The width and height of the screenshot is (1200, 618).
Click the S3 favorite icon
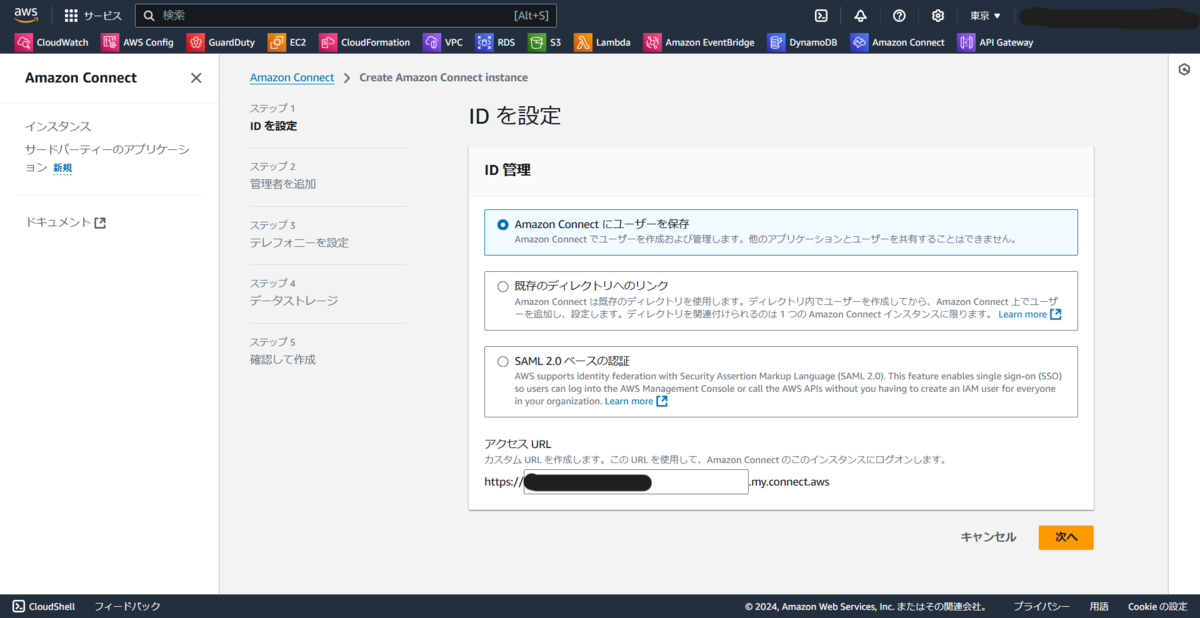[536, 42]
